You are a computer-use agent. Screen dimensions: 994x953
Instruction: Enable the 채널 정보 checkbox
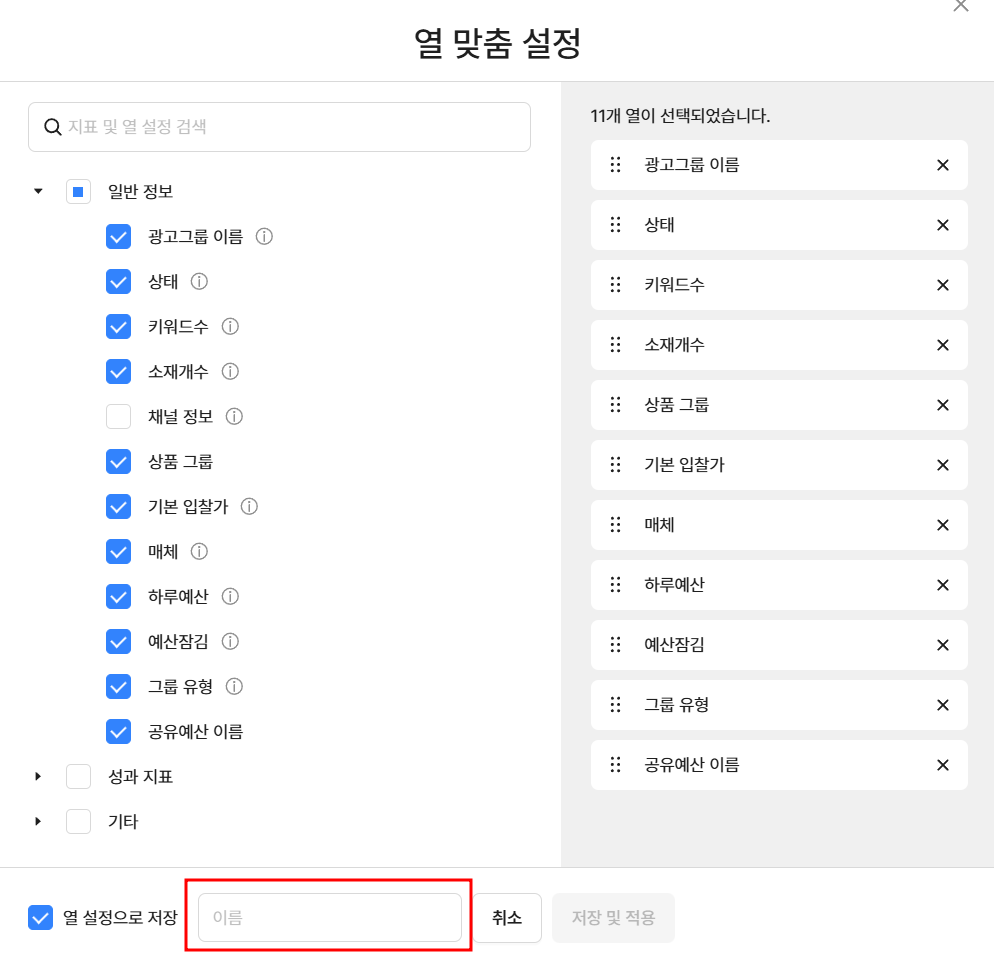tap(119, 417)
